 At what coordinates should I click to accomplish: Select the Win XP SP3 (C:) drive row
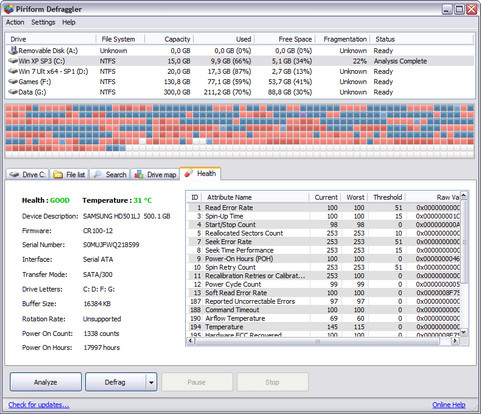tap(240, 61)
